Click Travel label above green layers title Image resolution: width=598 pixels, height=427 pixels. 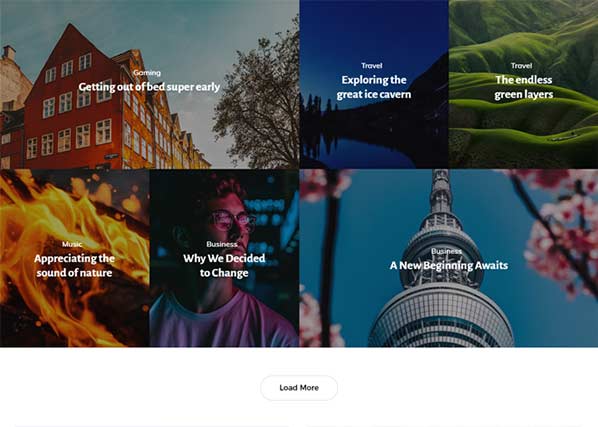tap(521, 66)
